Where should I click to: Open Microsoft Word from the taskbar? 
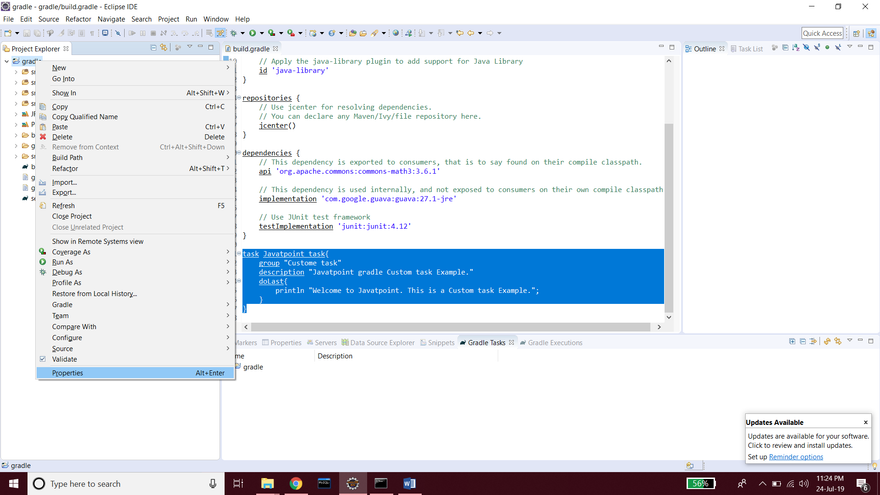click(409, 484)
